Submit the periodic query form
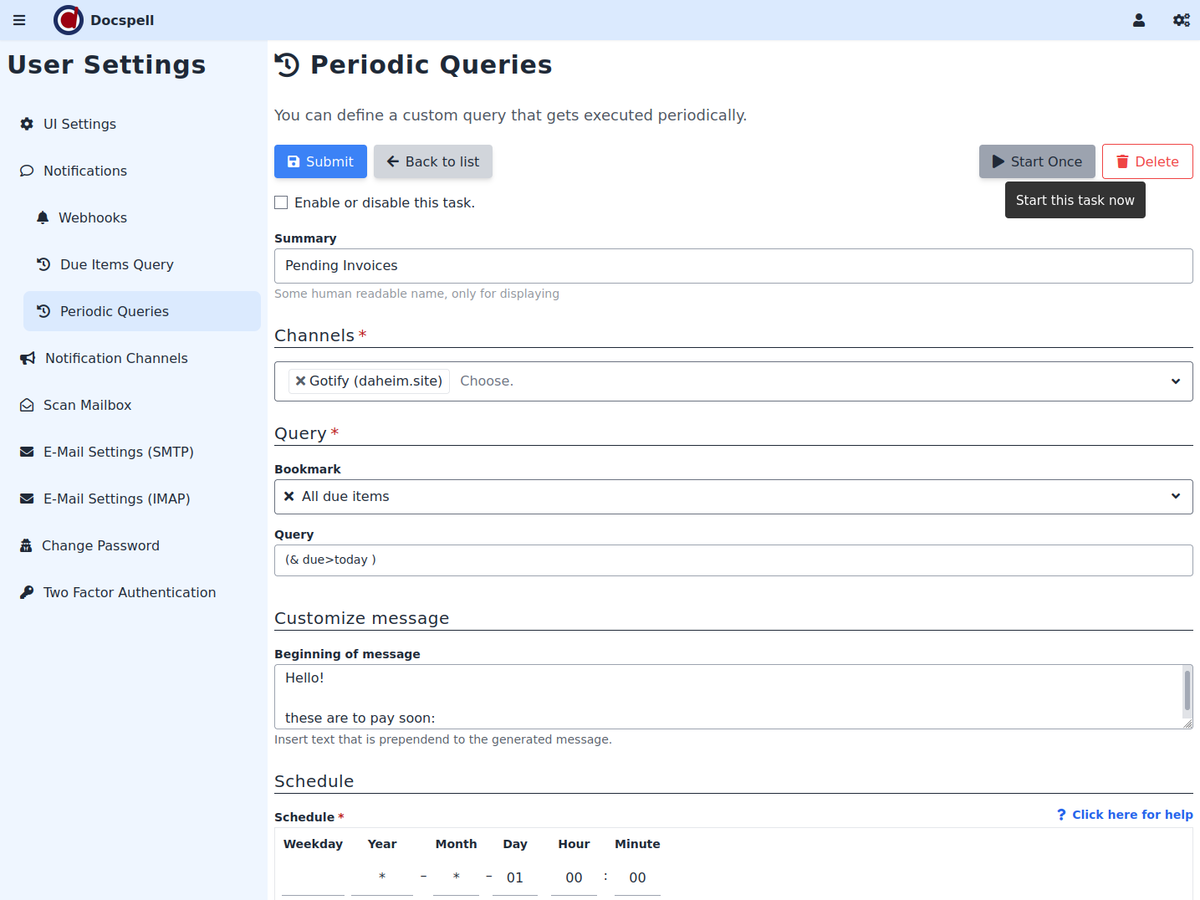The height and width of the screenshot is (900, 1200). point(320,162)
